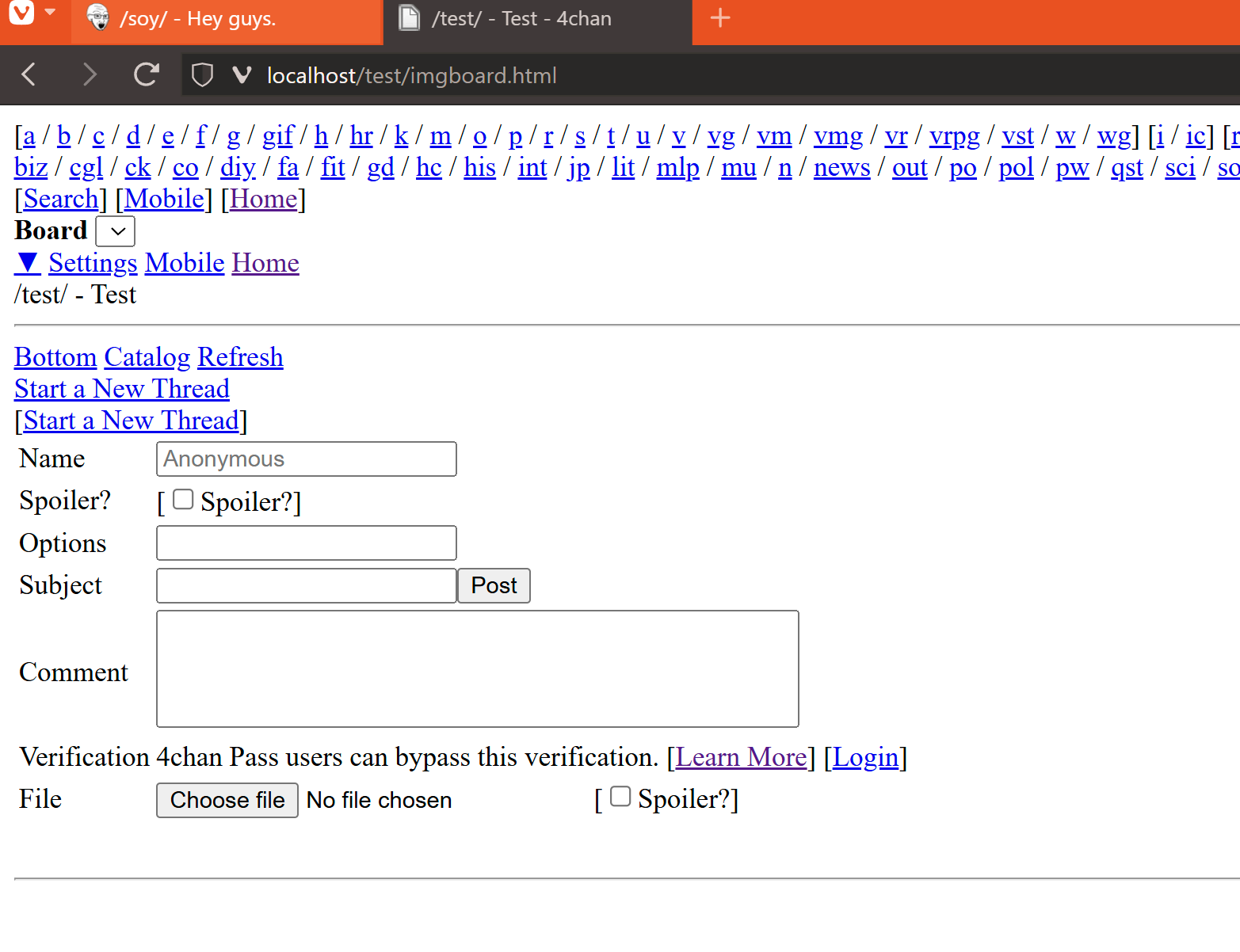Reload the page with the refresh icon

147,74
